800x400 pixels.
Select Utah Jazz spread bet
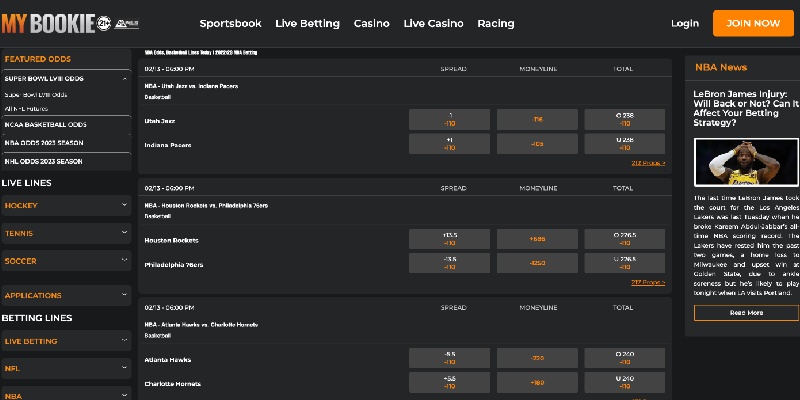click(x=449, y=119)
